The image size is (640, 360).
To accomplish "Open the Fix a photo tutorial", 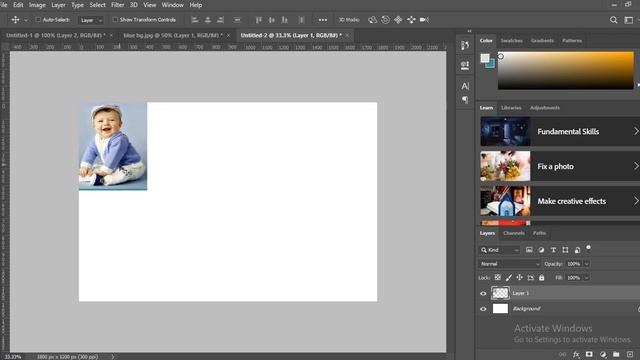I will [x=560, y=166].
